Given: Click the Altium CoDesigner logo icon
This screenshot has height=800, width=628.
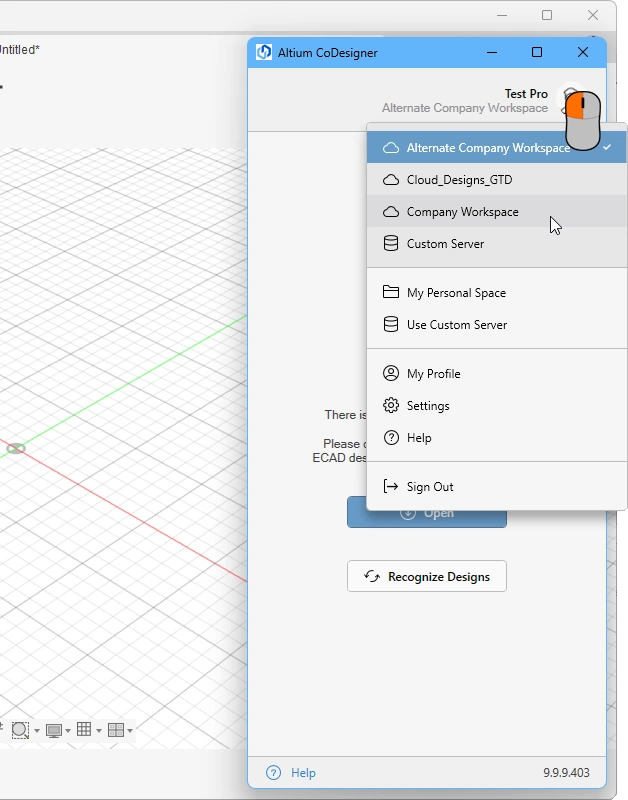Looking at the screenshot, I should [x=264, y=53].
